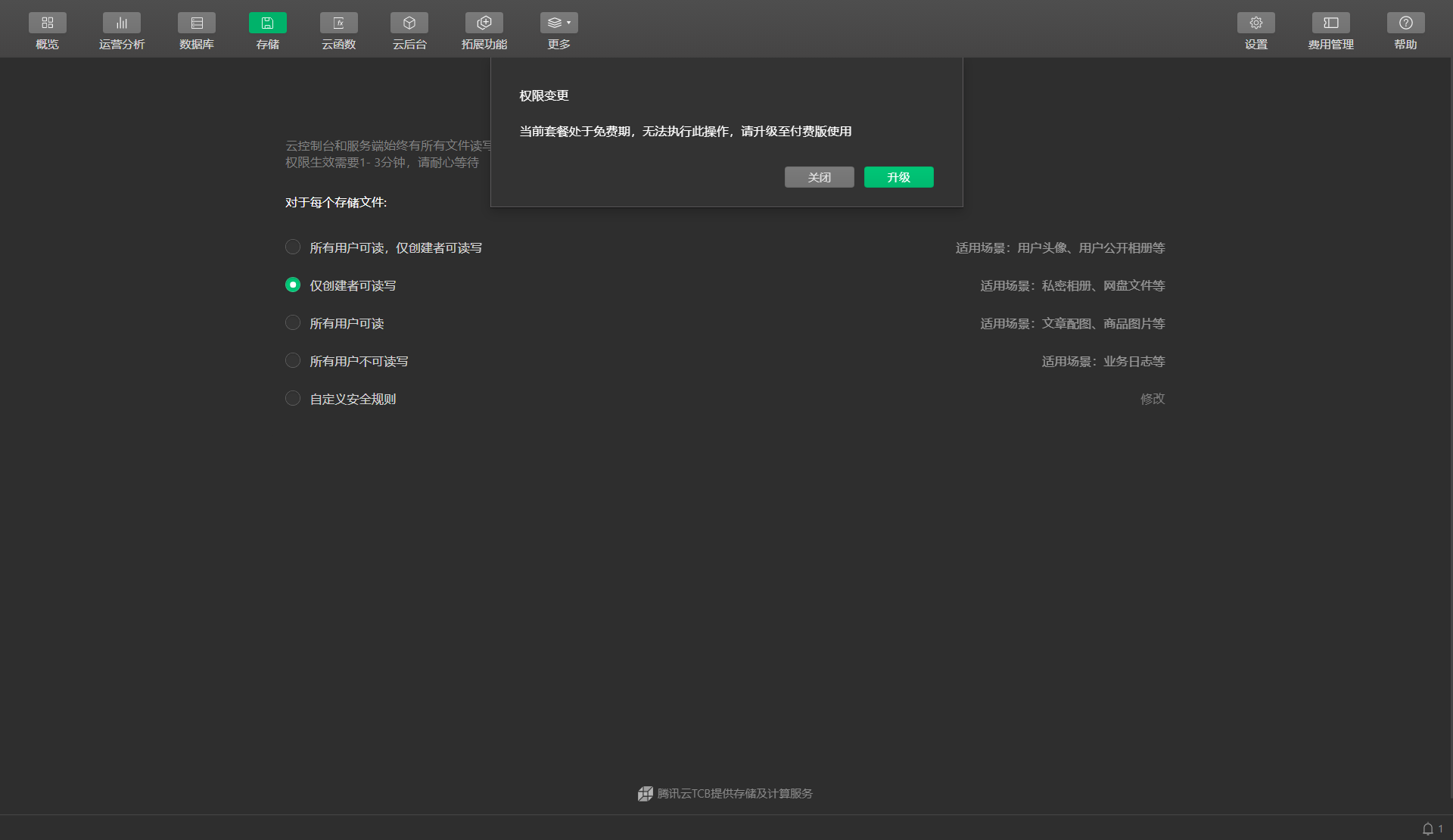The height and width of the screenshot is (840, 1453).
Task: Open the 帮助 help icon
Action: (x=1405, y=23)
